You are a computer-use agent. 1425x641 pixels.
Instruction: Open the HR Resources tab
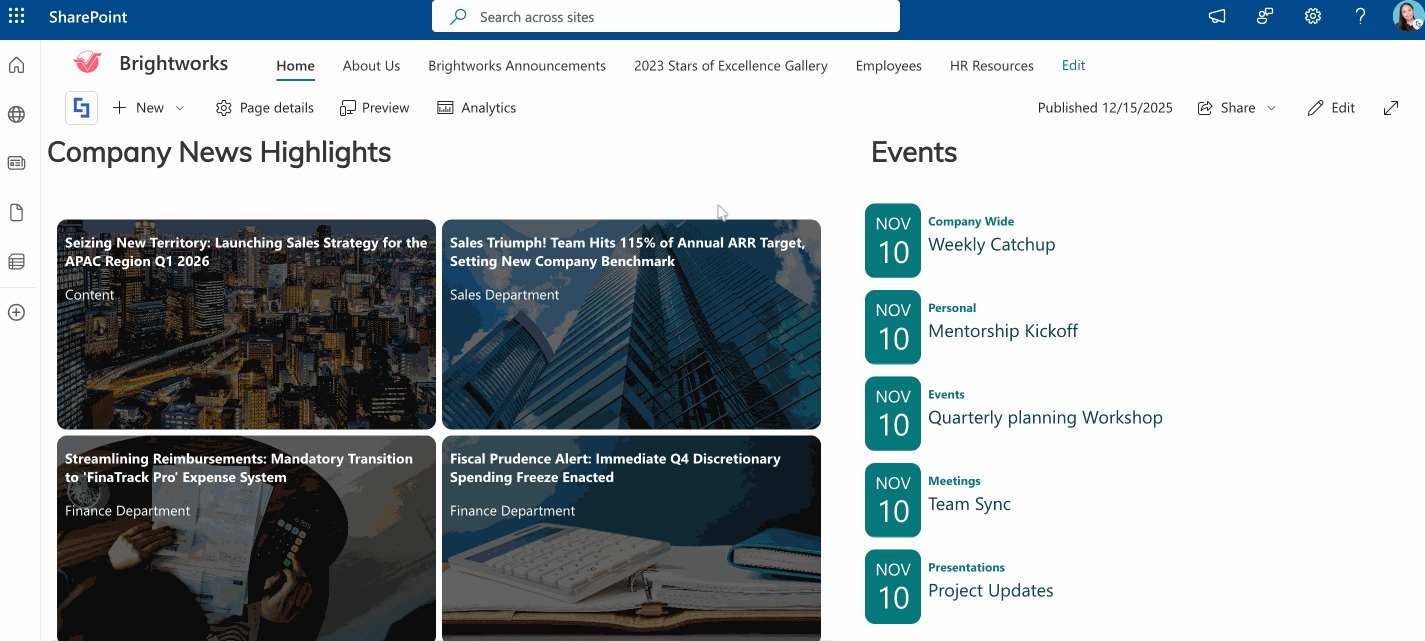click(x=991, y=65)
